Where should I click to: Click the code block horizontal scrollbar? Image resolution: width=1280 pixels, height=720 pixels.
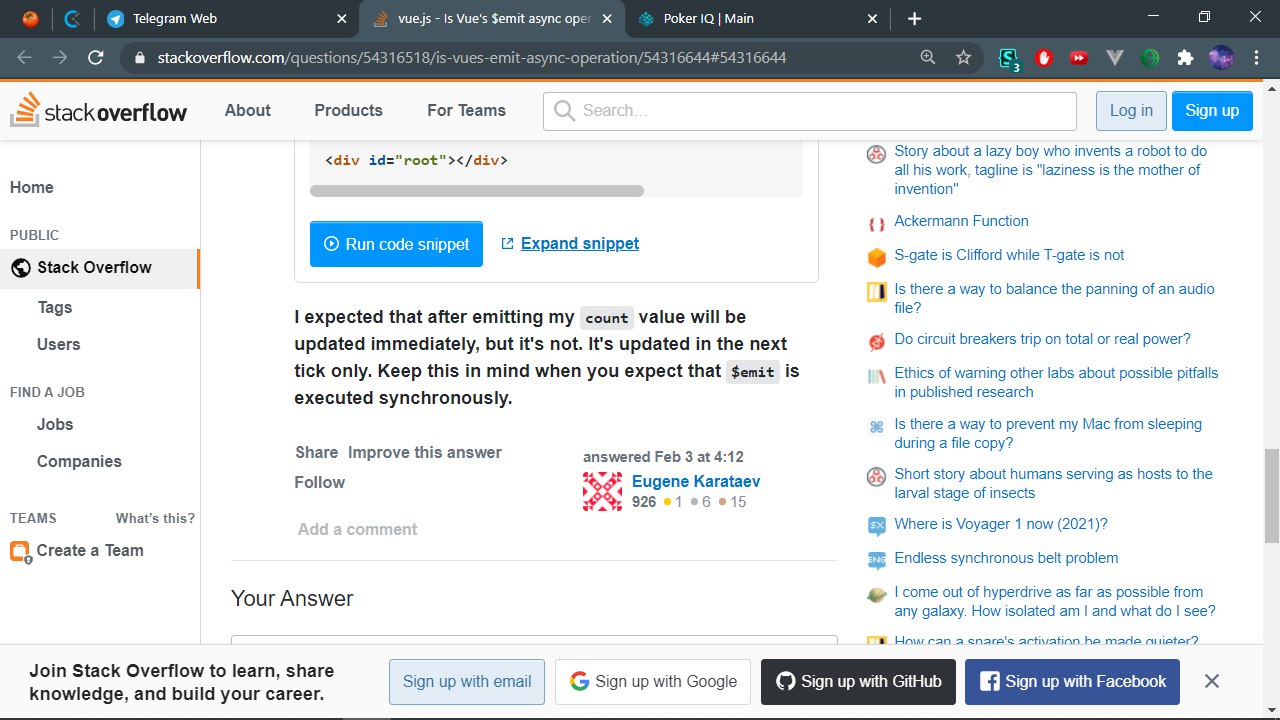(x=477, y=190)
